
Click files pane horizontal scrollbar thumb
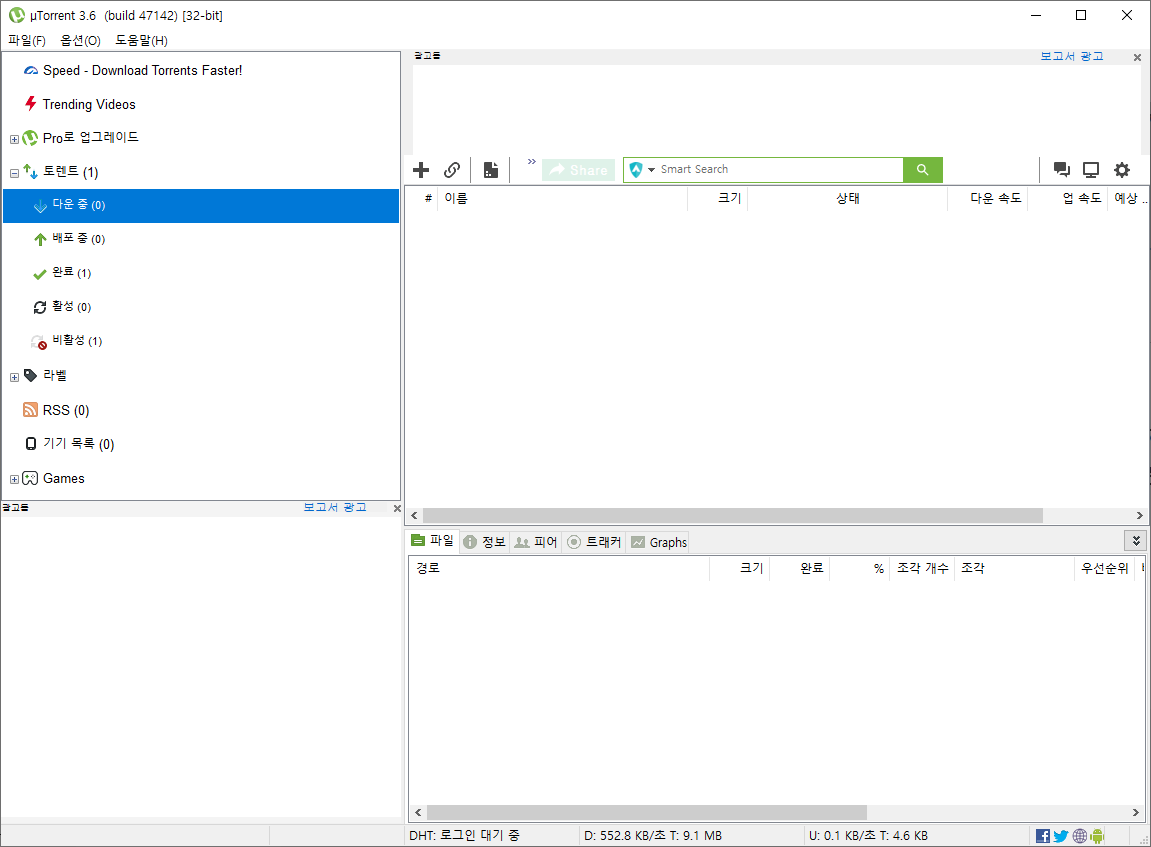pos(647,813)
